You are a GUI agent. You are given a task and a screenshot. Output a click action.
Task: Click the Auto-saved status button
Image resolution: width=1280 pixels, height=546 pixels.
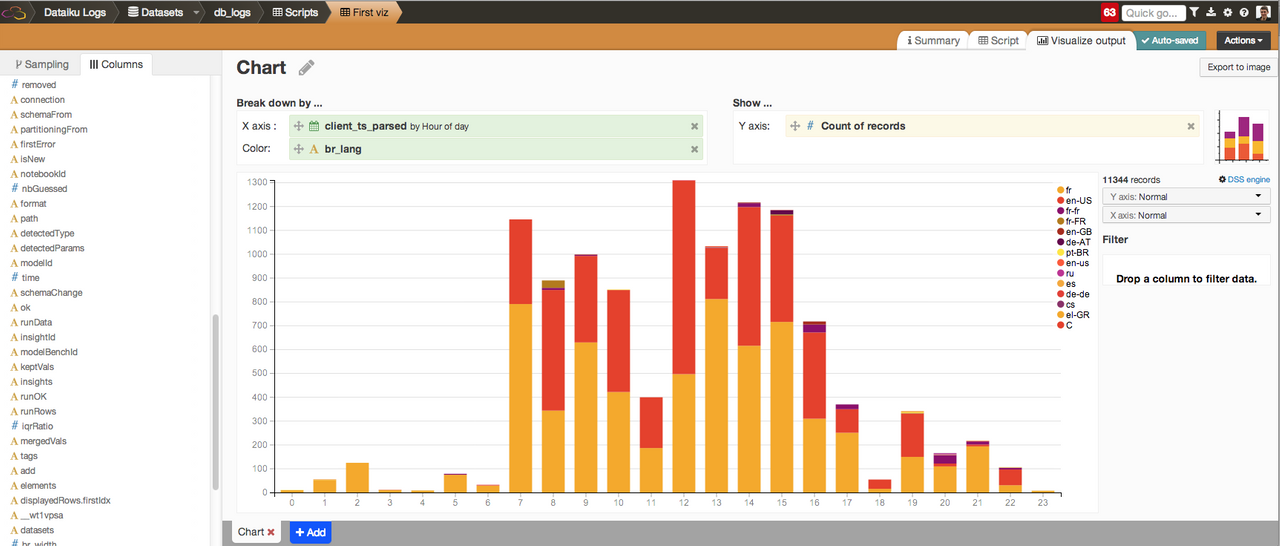pyautogui.click(x=1172, y=41)
